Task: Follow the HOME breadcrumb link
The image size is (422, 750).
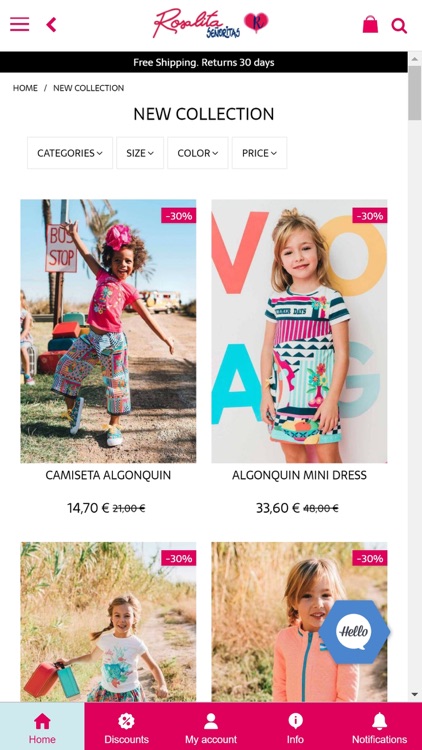Action: 25,88
